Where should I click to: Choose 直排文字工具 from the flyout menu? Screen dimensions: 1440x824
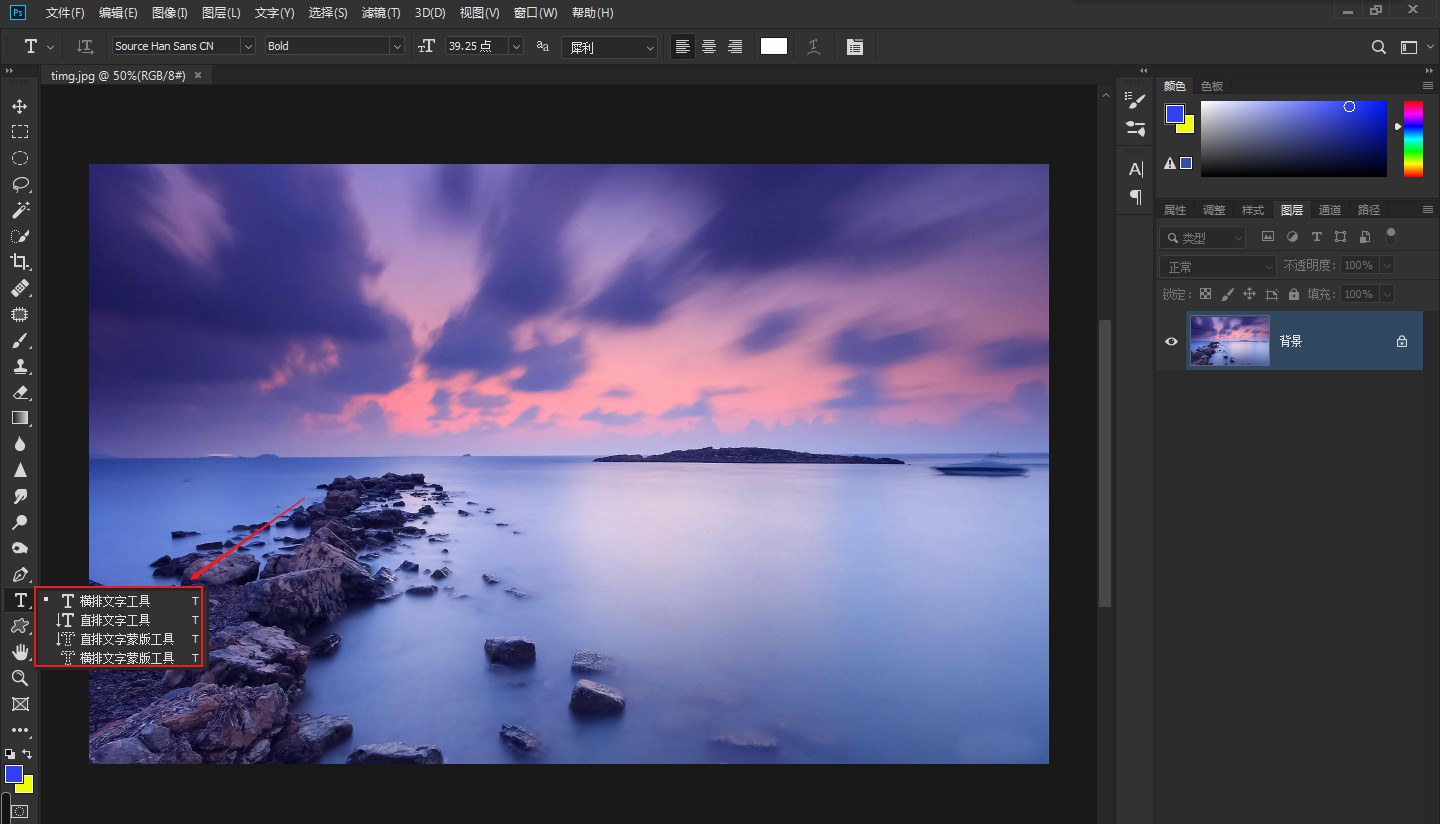tap(115, 620)
